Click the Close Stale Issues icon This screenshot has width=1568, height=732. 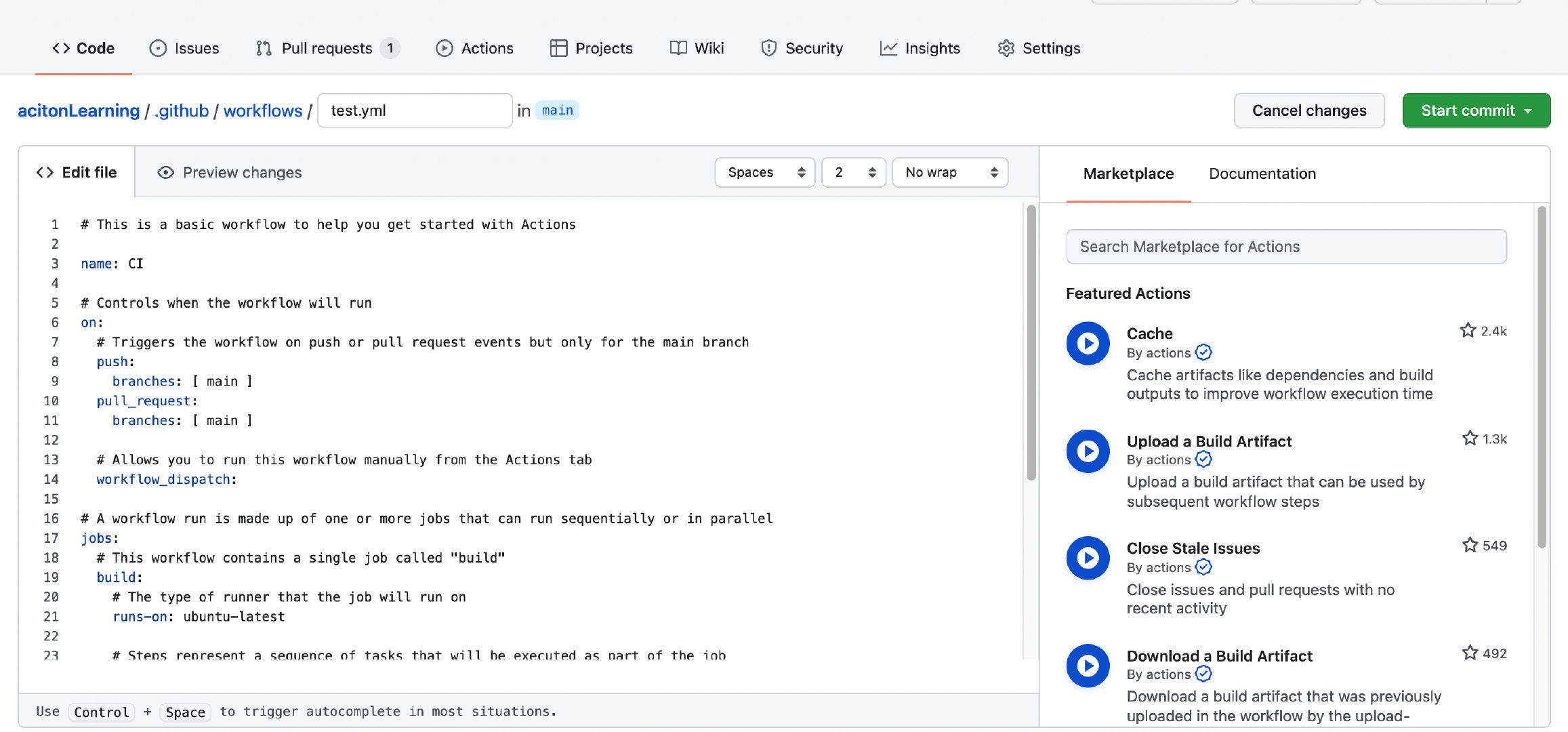[x=1088, y=558]
